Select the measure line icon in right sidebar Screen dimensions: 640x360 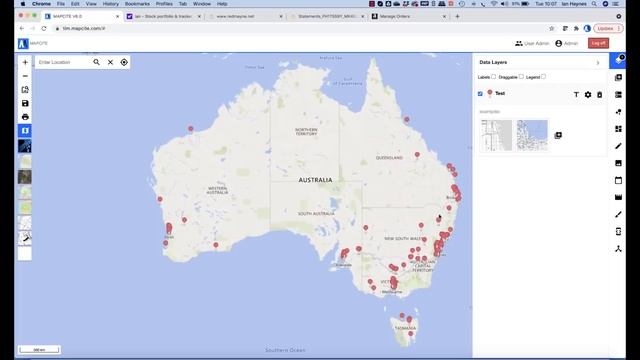[618, 214]
